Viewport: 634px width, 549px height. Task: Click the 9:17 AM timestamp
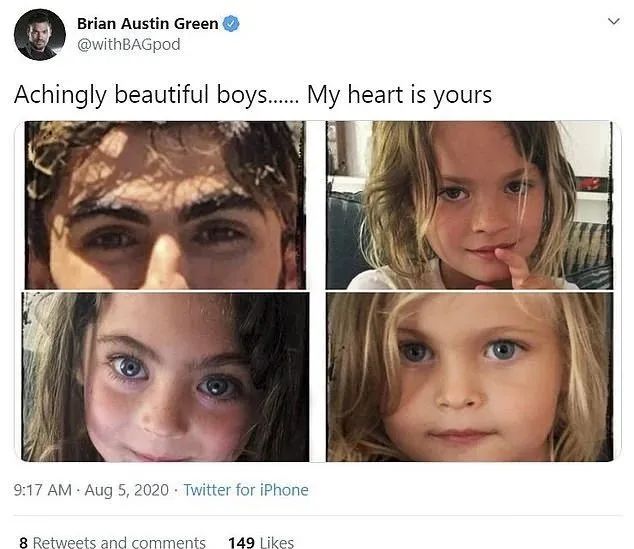click(x=42, y=490)
